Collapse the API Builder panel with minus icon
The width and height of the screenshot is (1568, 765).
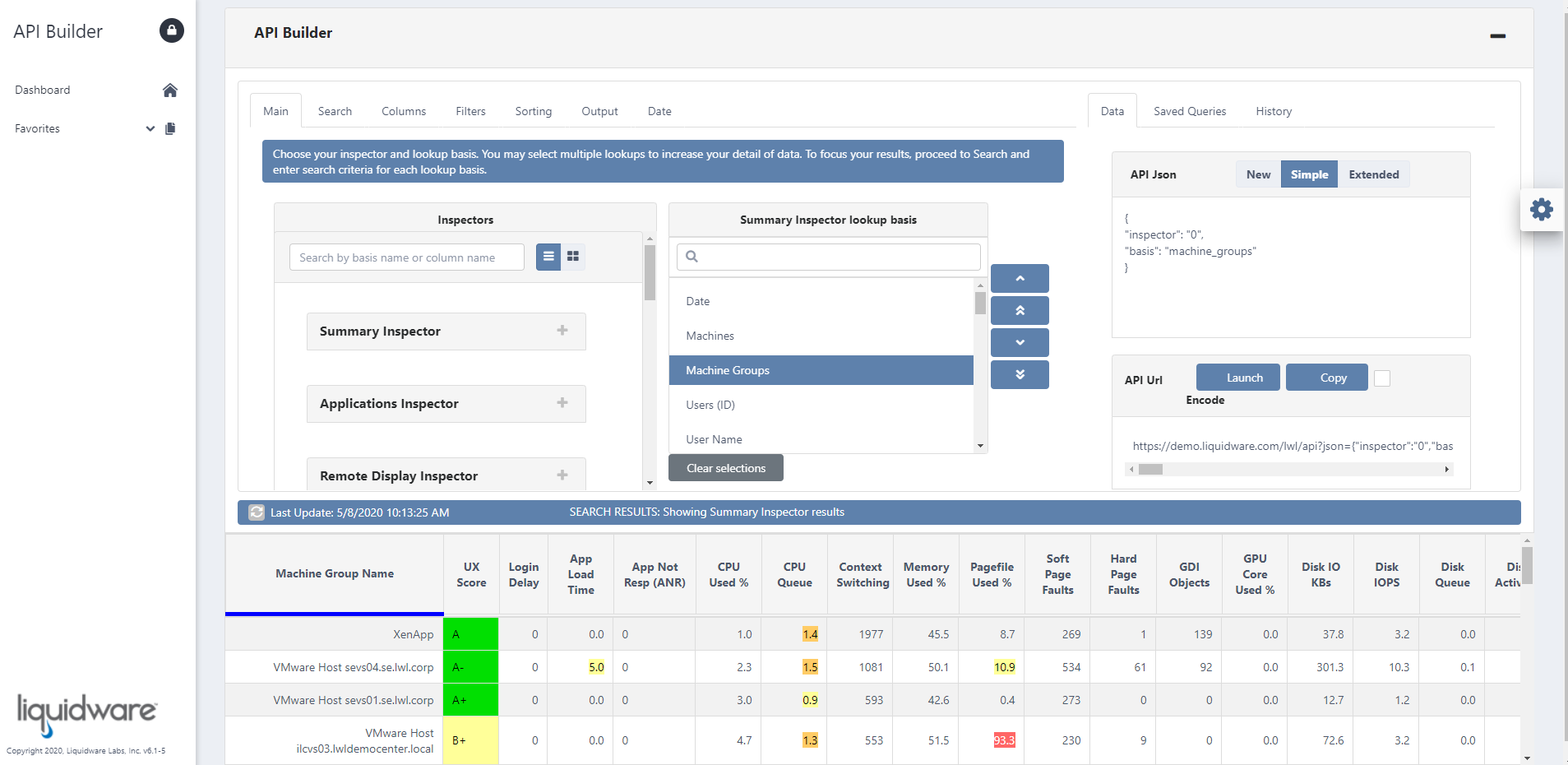(x=1497, y=36)
